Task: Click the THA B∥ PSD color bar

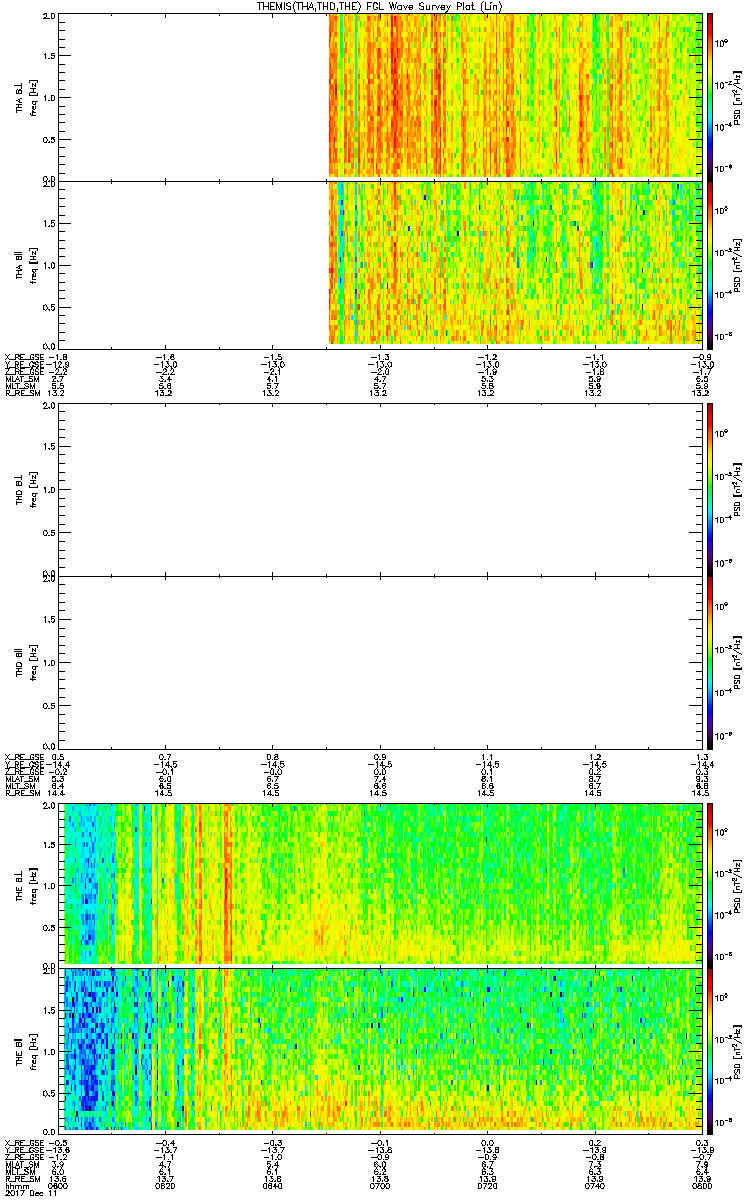Action: (x=711, y=264)
